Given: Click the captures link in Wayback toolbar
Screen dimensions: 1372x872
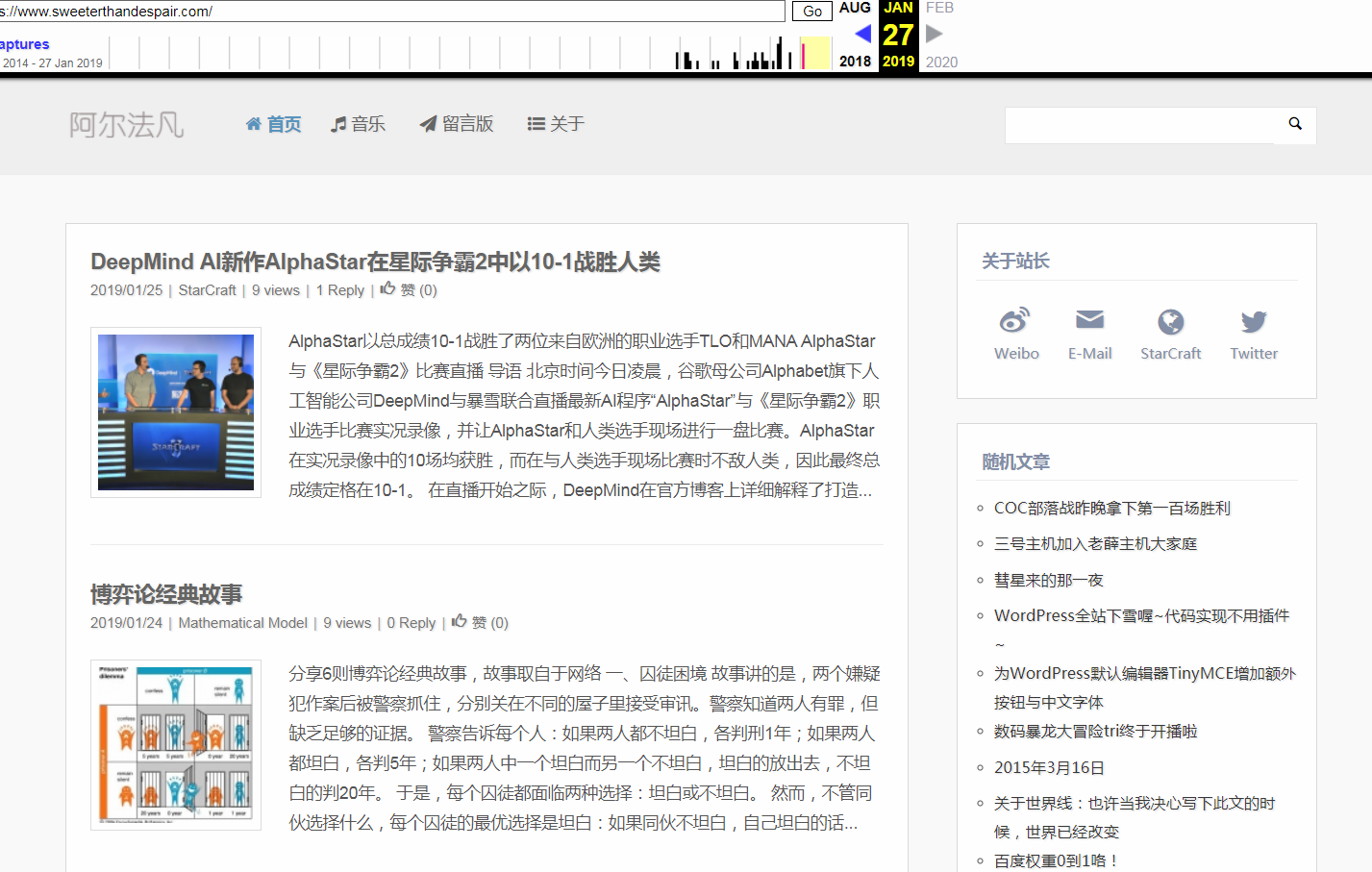Looking at the screenshot, I should (24, 44).
